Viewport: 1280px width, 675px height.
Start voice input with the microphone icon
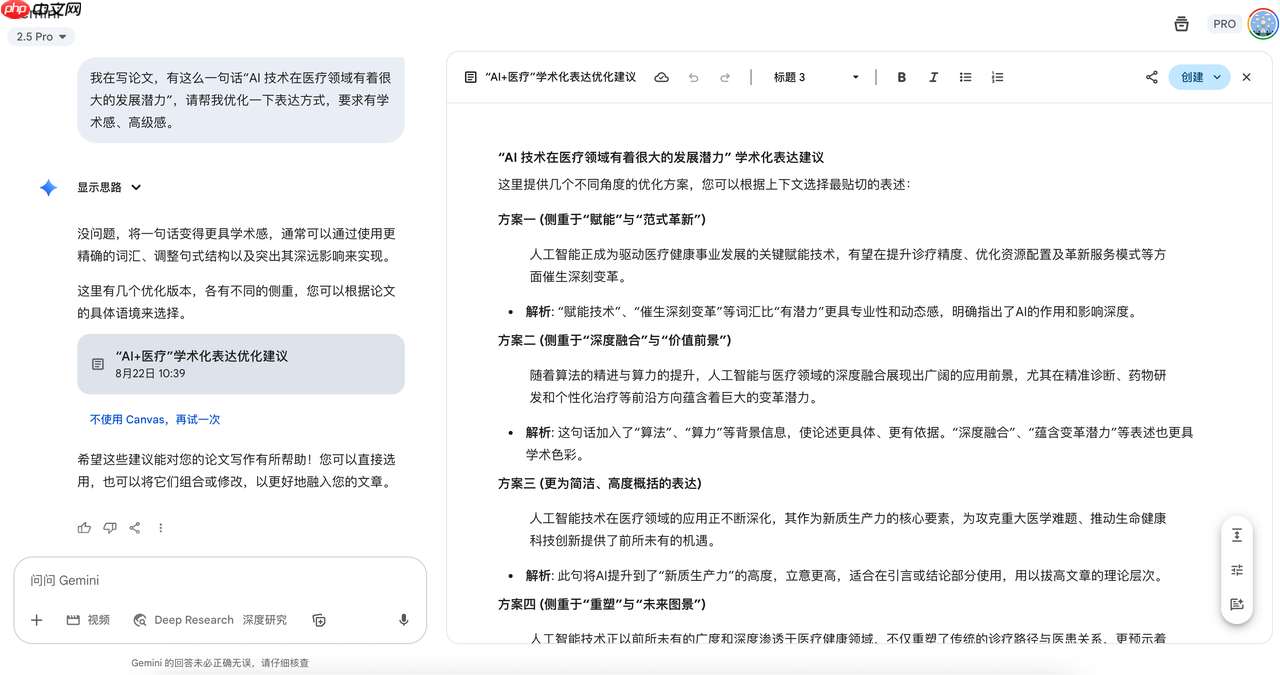tap(403, 620)
